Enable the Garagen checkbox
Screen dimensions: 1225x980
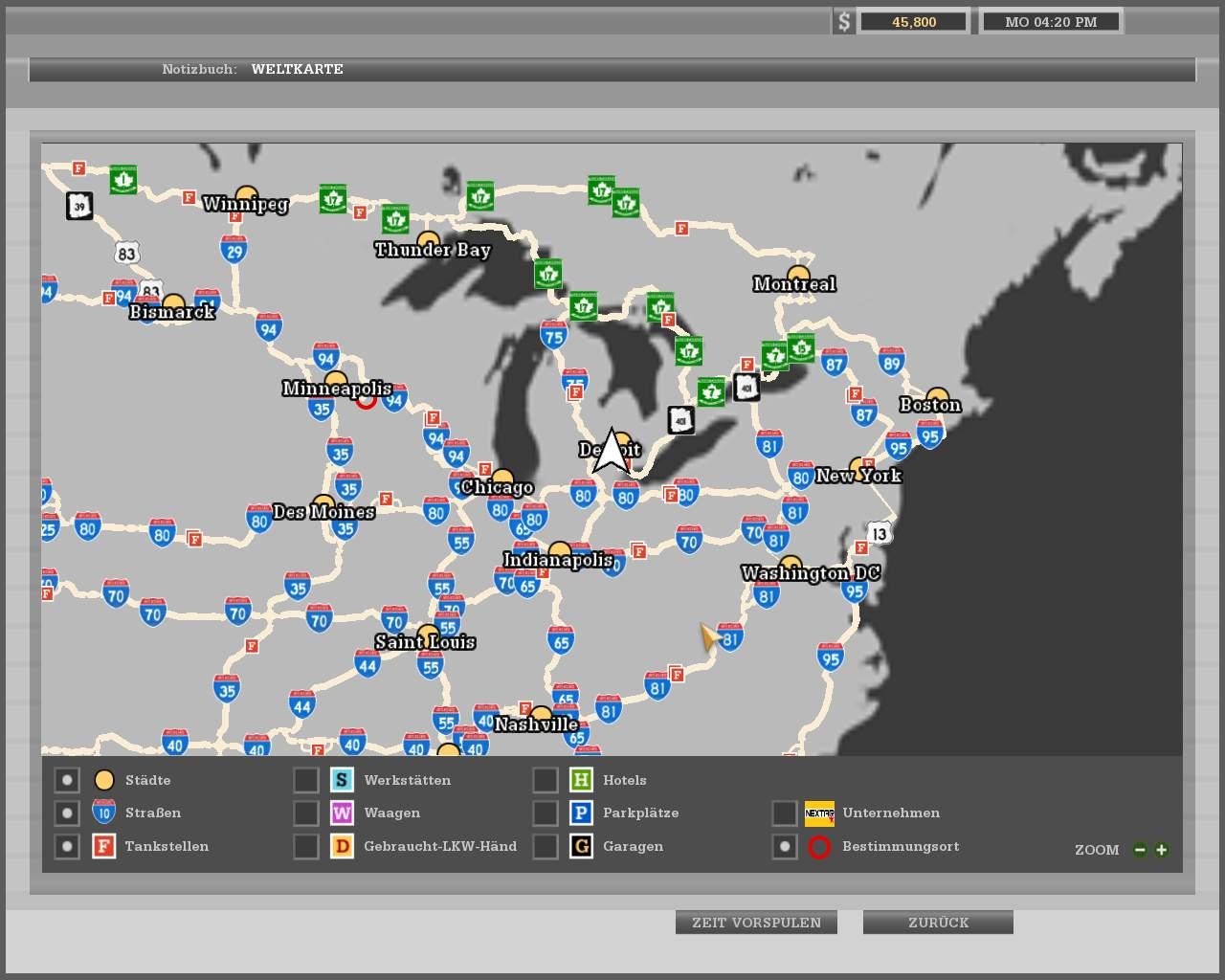[x=545, y=847]
